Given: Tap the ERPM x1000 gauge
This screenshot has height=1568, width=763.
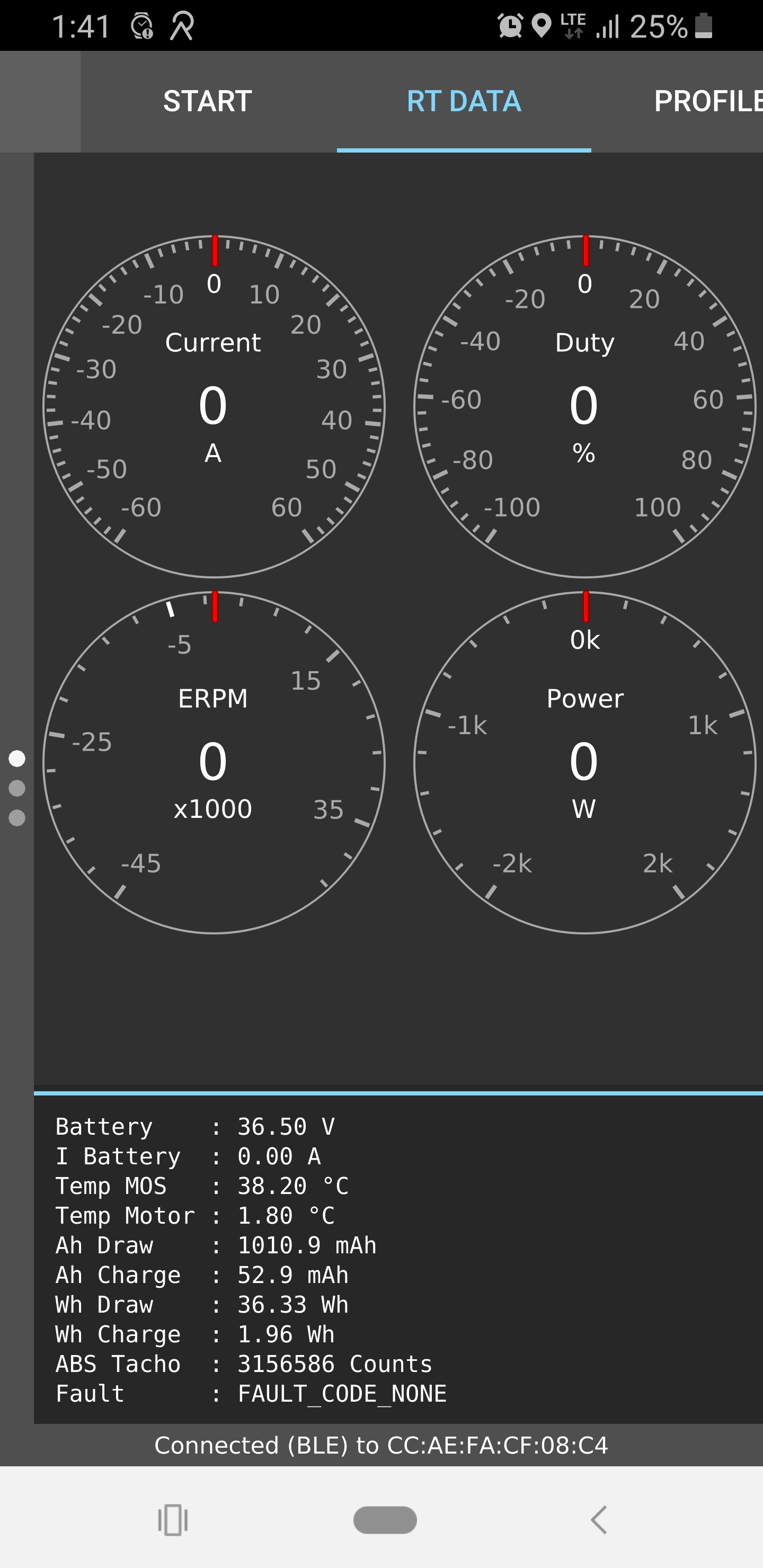Looking at the screenshot, I should 214,762.
